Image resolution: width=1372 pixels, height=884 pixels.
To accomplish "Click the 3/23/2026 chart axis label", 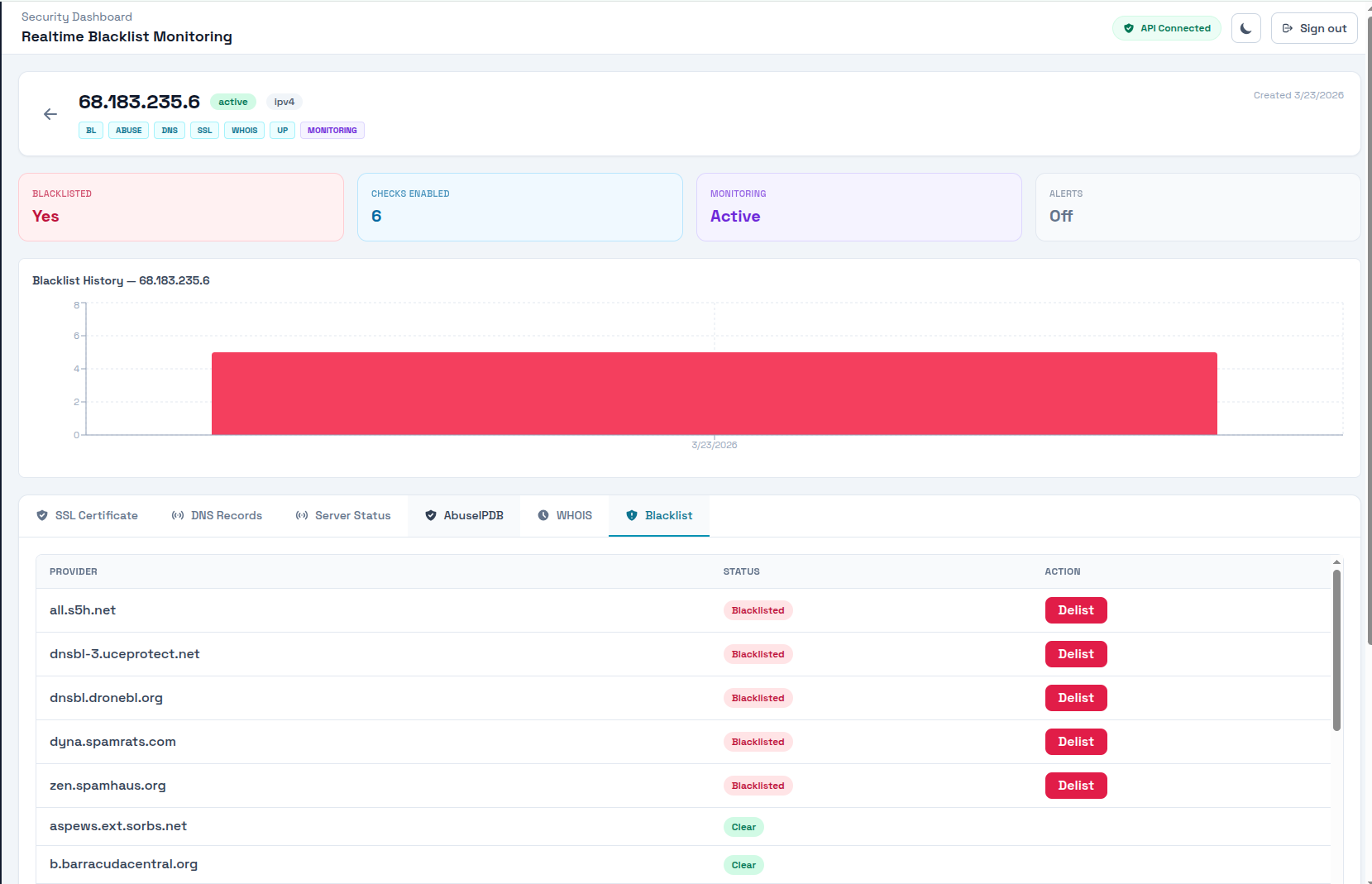I will click(x=715, y=445).
